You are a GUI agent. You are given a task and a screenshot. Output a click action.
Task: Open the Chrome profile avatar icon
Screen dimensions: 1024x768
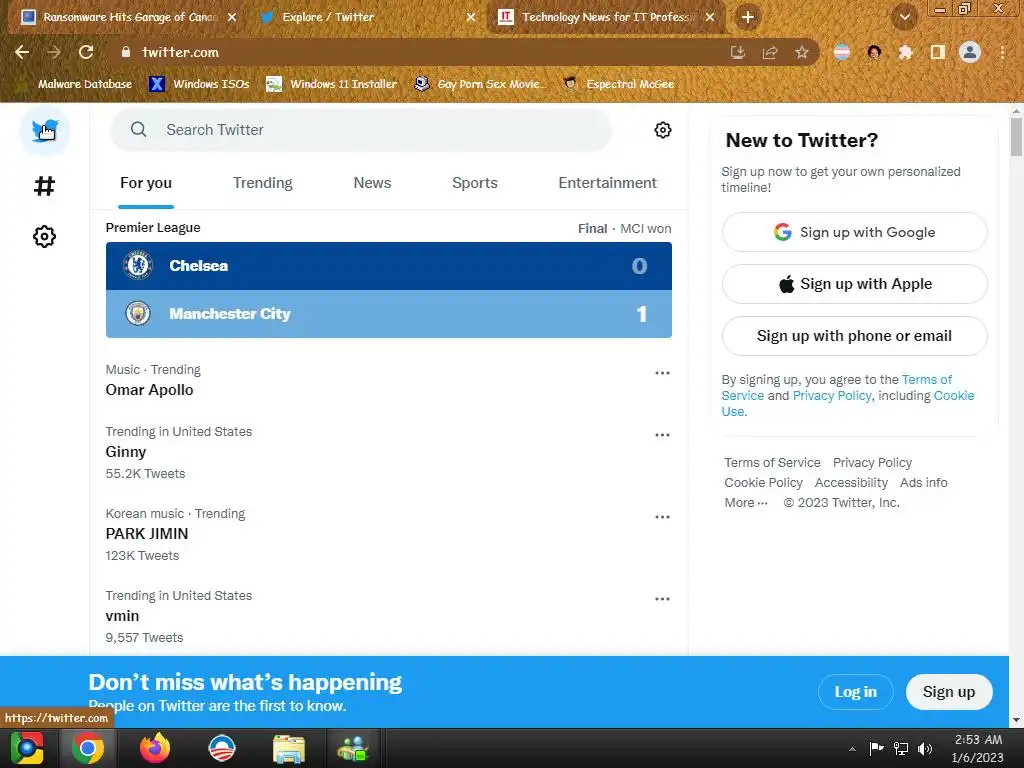[x=970, y=52]
